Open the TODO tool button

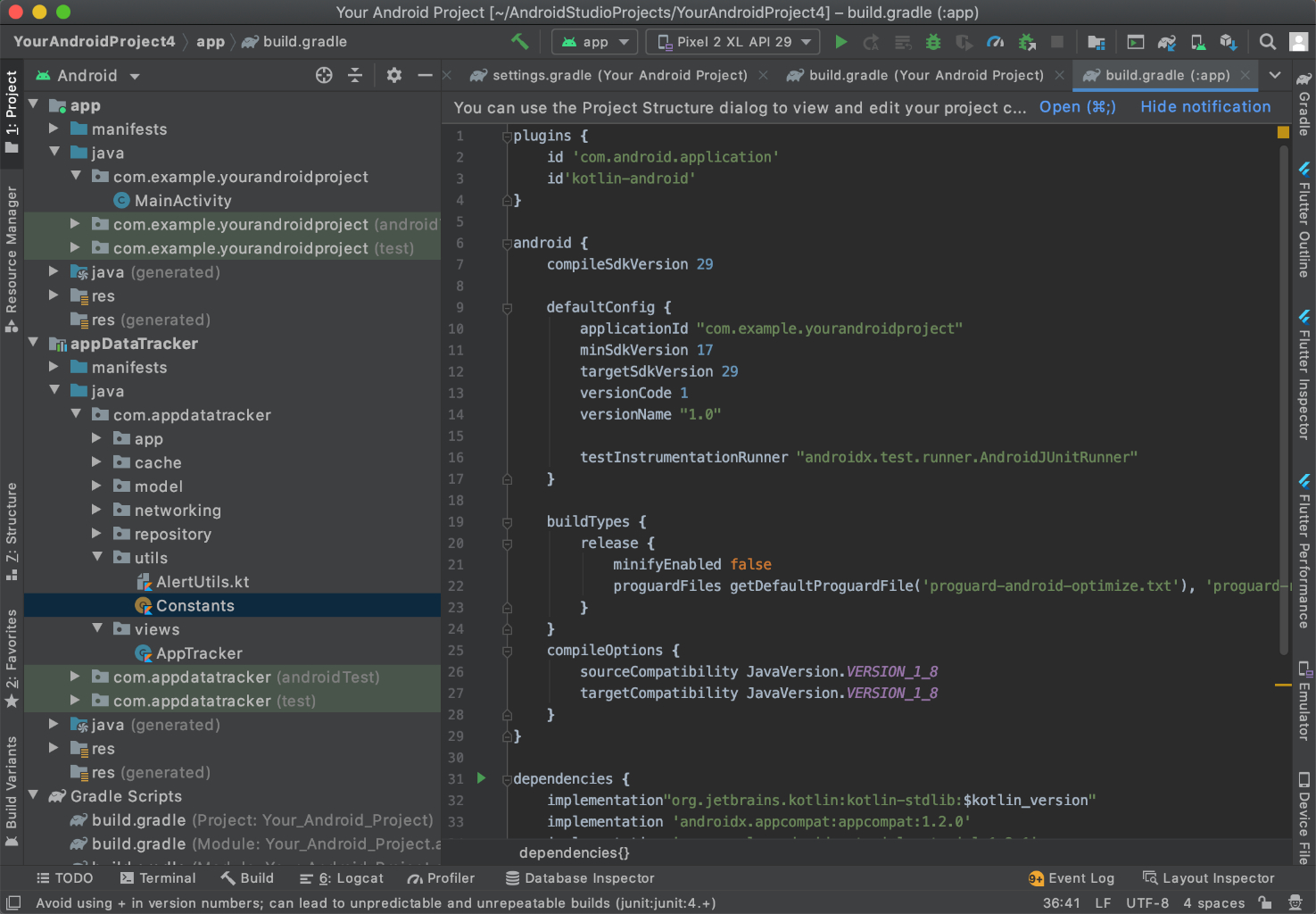point(64,878)
